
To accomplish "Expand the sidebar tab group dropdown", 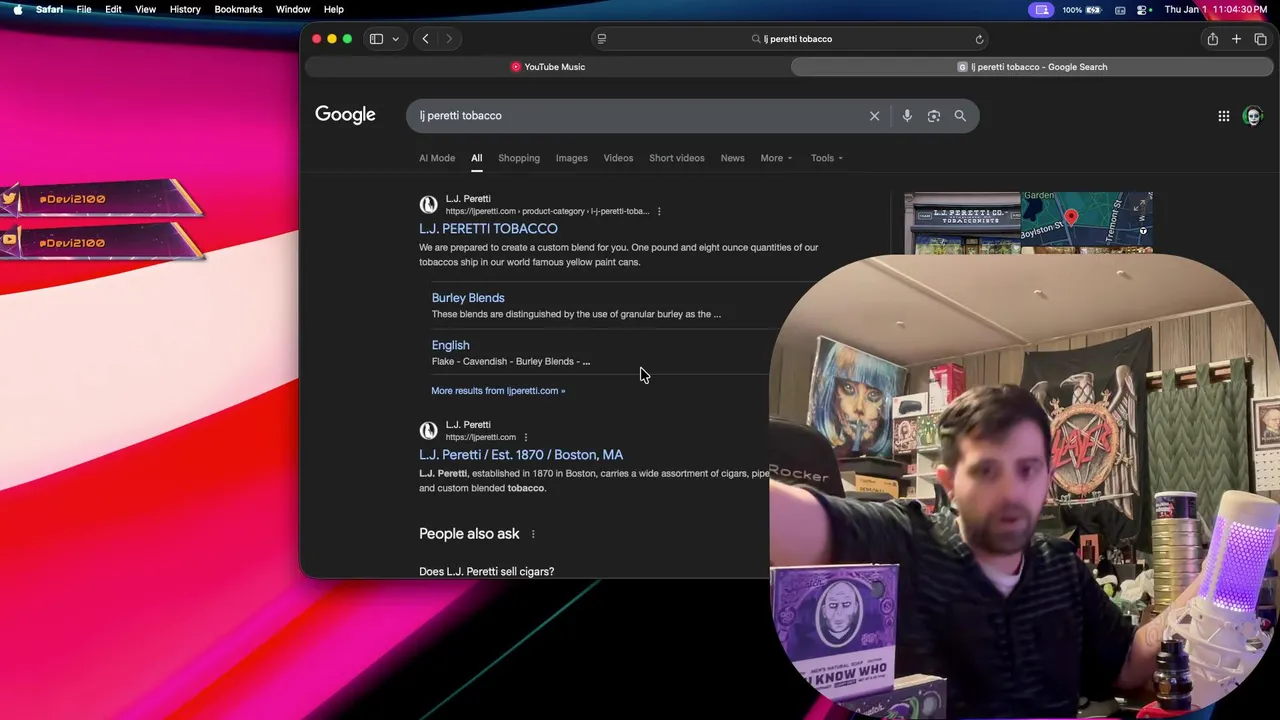I will pos(395,39).
